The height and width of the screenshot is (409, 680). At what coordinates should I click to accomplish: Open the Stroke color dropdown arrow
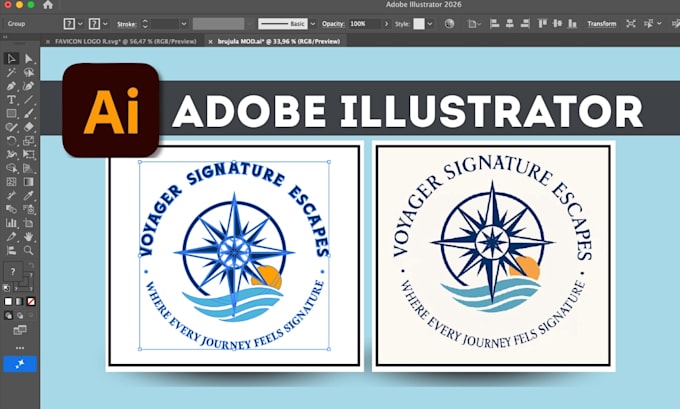click(x=105, y=24)
